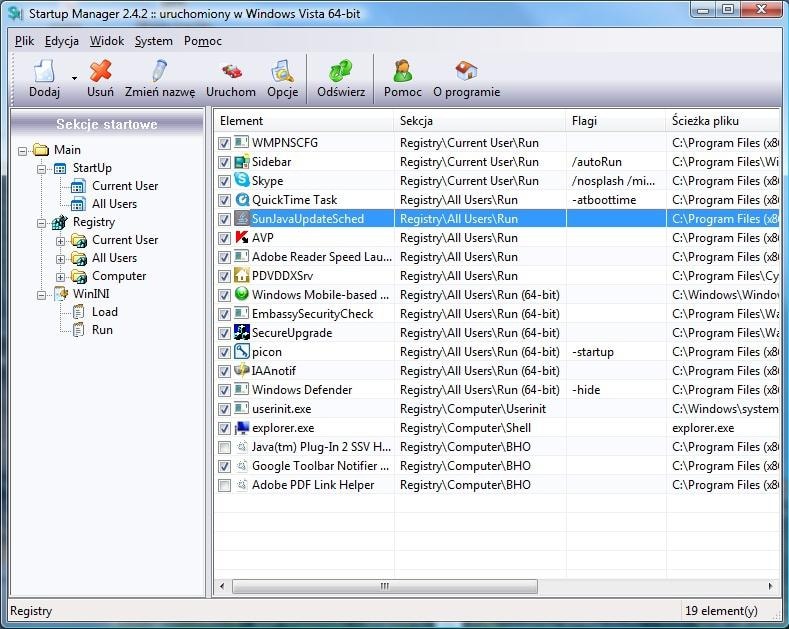Open the Edycja menu
The width and height of the screenshot is (789, 629).
pos(62,41)
